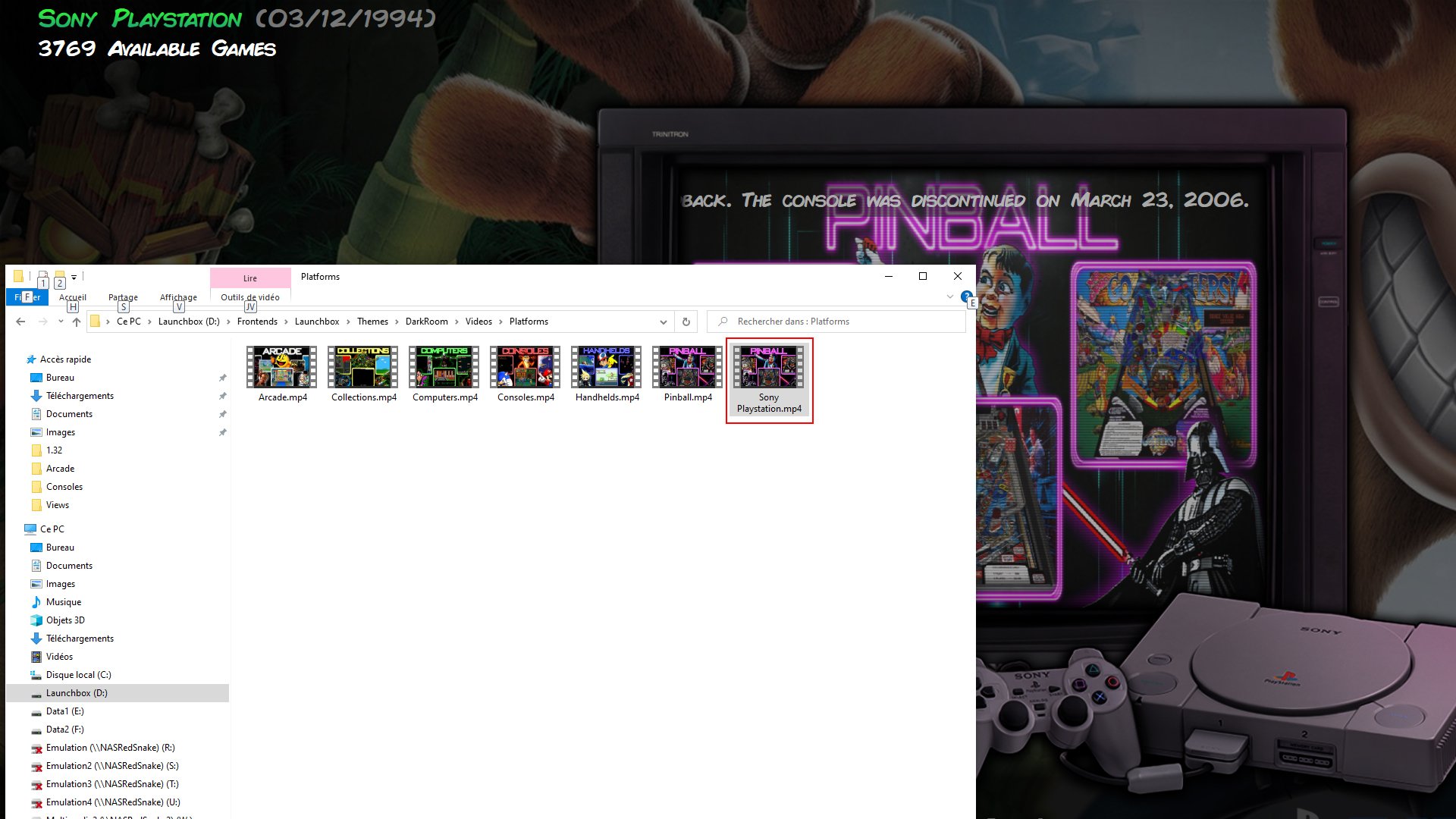Screen dimensions: 1456x819
Task: Open the Quick Access Toolbar customize dropdown
Action: [74, 277]
